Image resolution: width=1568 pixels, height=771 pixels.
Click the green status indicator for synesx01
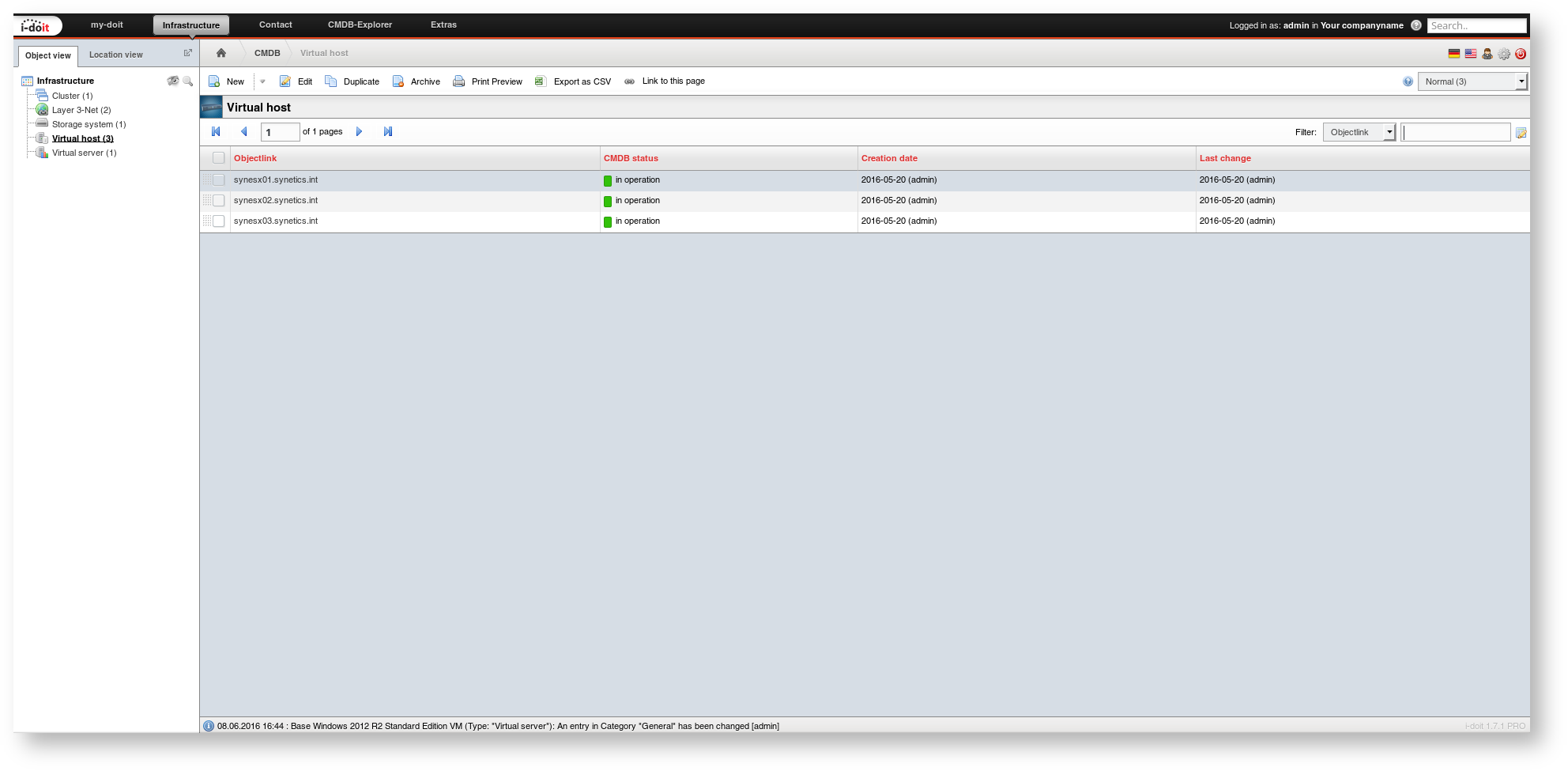click(x=608, y=181)
